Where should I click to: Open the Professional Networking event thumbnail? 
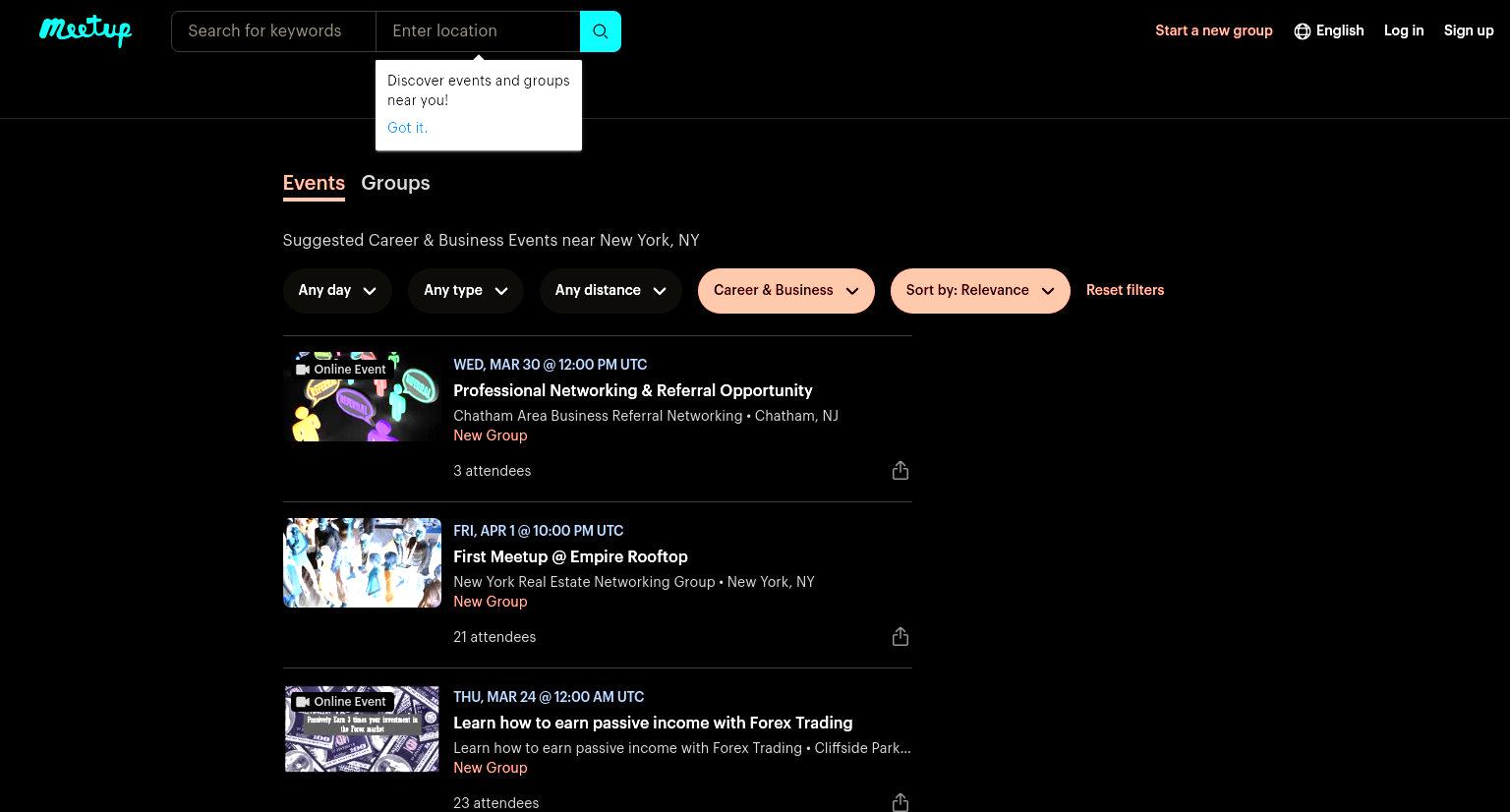(362, 397)
